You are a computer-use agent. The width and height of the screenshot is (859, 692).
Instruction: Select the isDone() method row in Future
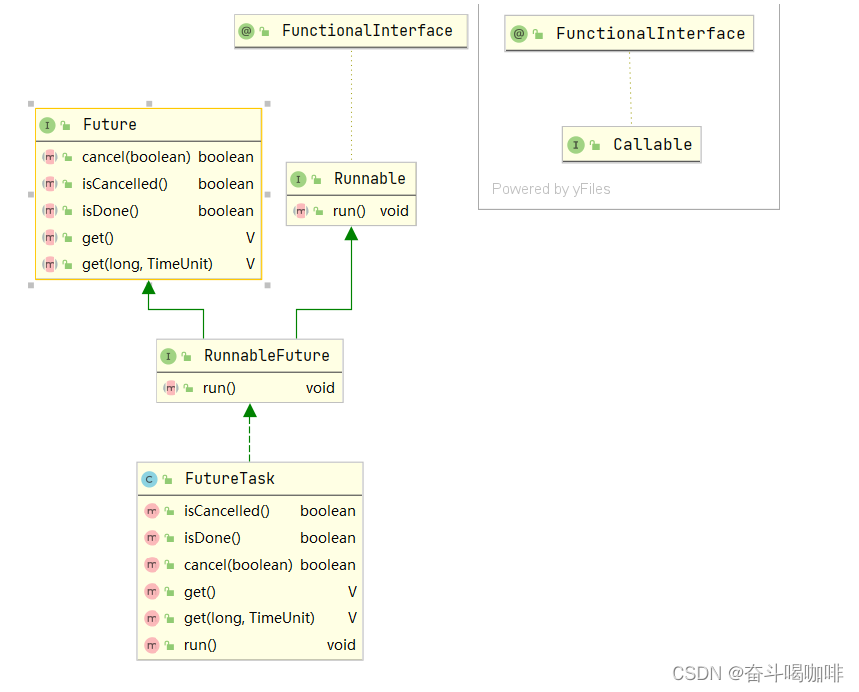tap(148, 210)
